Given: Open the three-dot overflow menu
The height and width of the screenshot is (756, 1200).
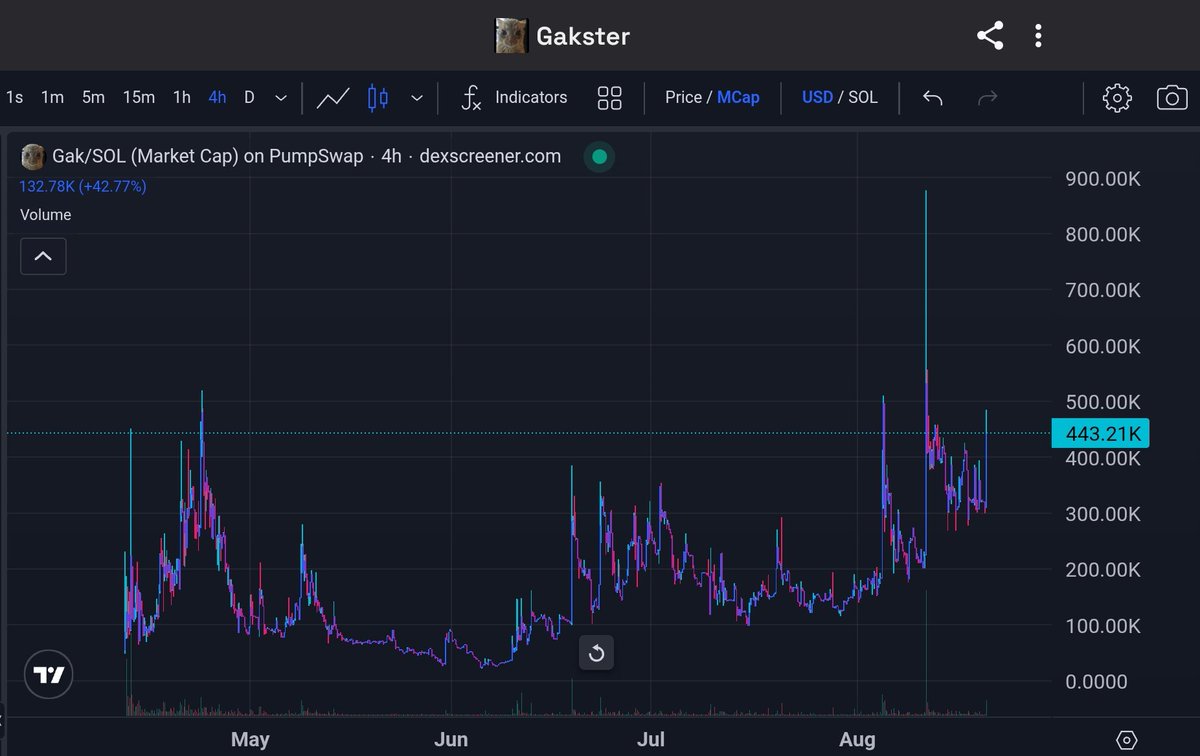Looking at the screenshot, I should 1038,37.
